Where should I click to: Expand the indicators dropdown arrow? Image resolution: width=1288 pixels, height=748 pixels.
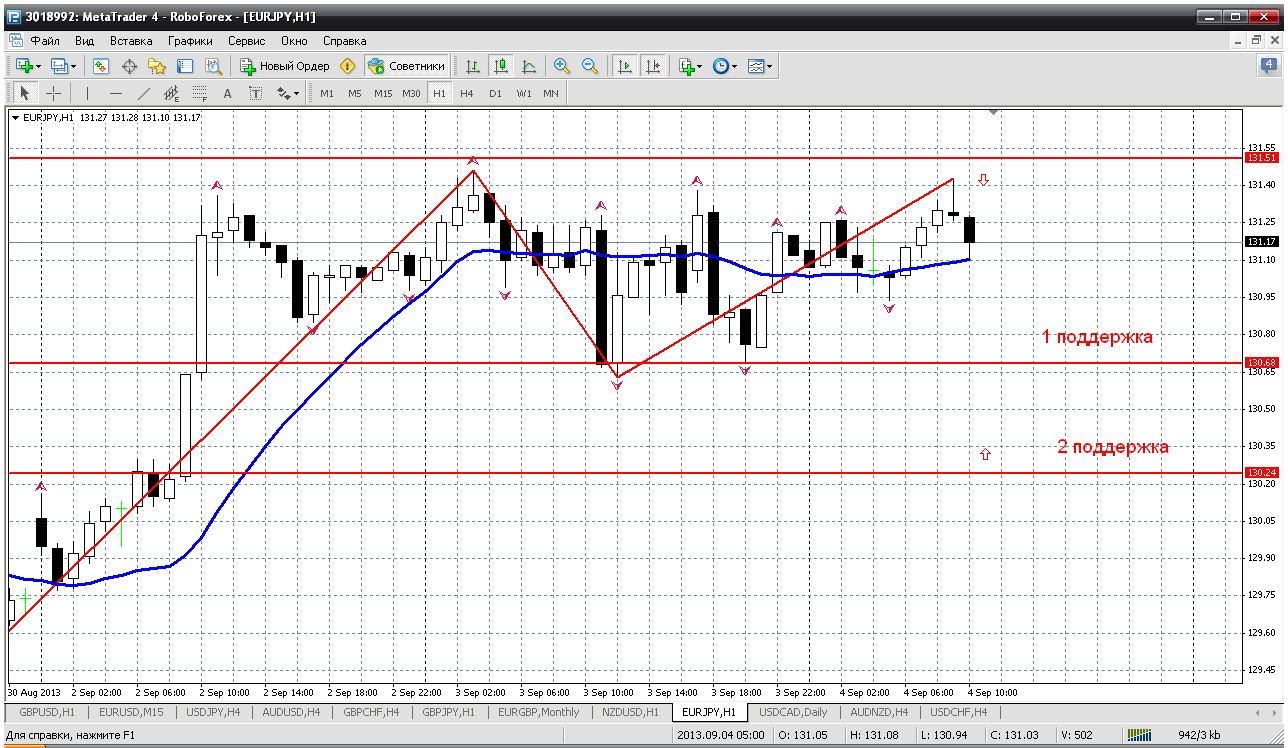(699, 66)
